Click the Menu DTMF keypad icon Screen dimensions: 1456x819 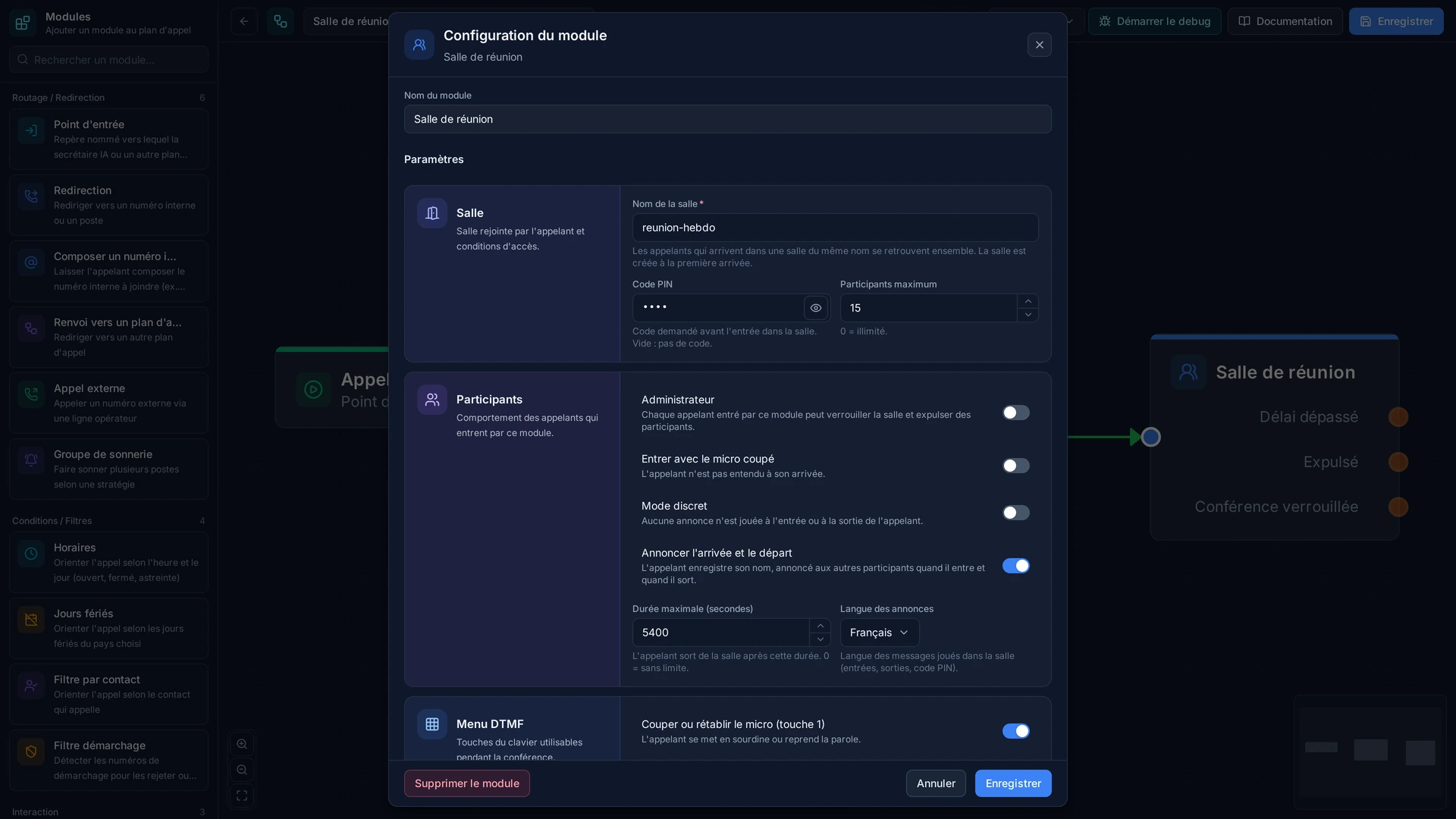click(432, 724)
